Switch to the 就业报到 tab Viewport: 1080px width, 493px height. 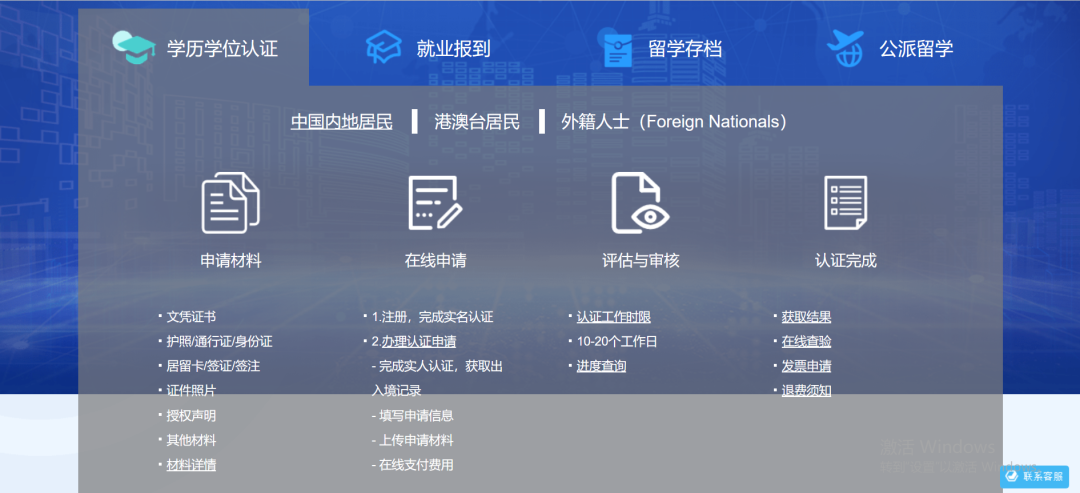tap(453, 49)
